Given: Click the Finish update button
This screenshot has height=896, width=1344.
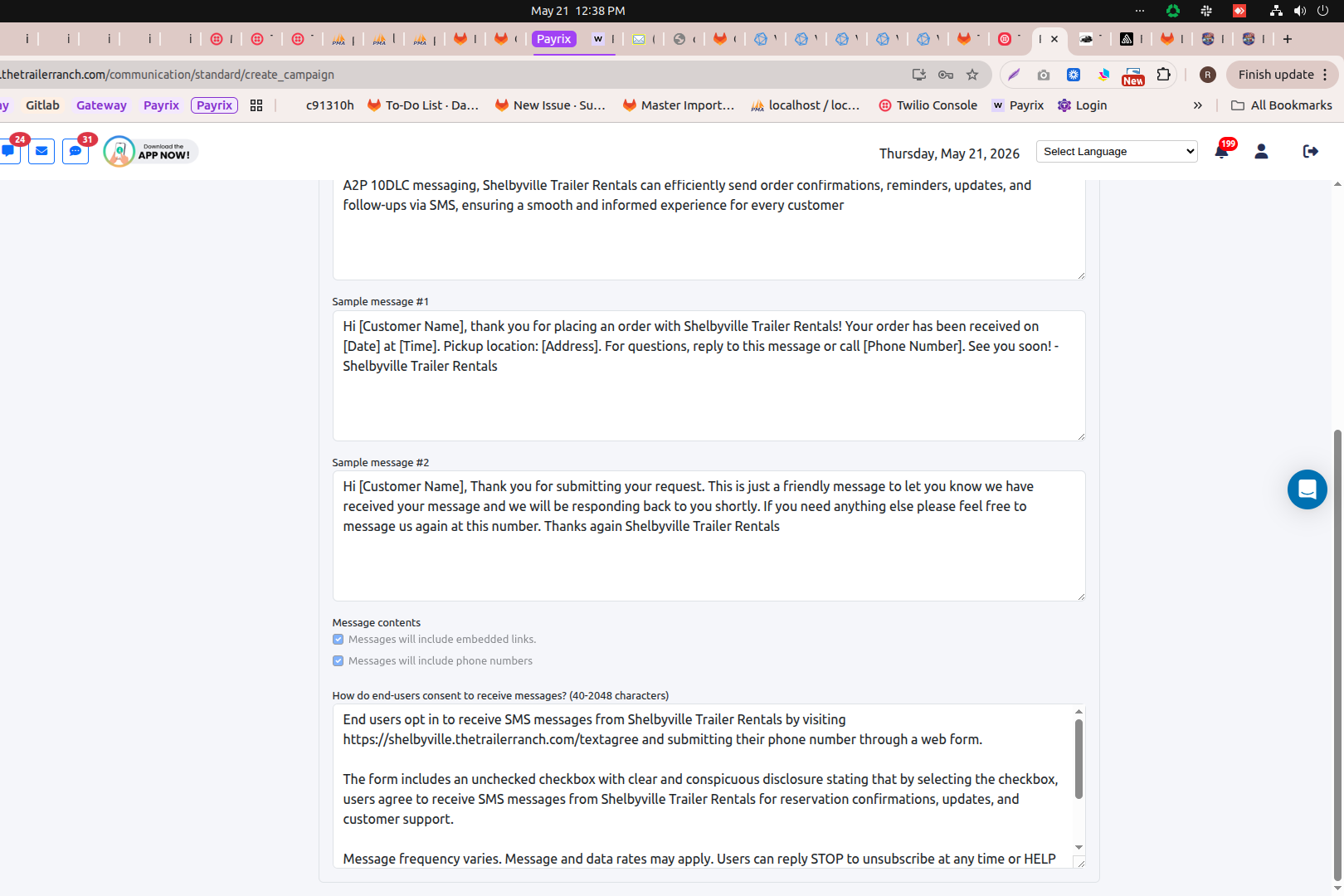Looking at the screenshot, I should (1275, 75).
